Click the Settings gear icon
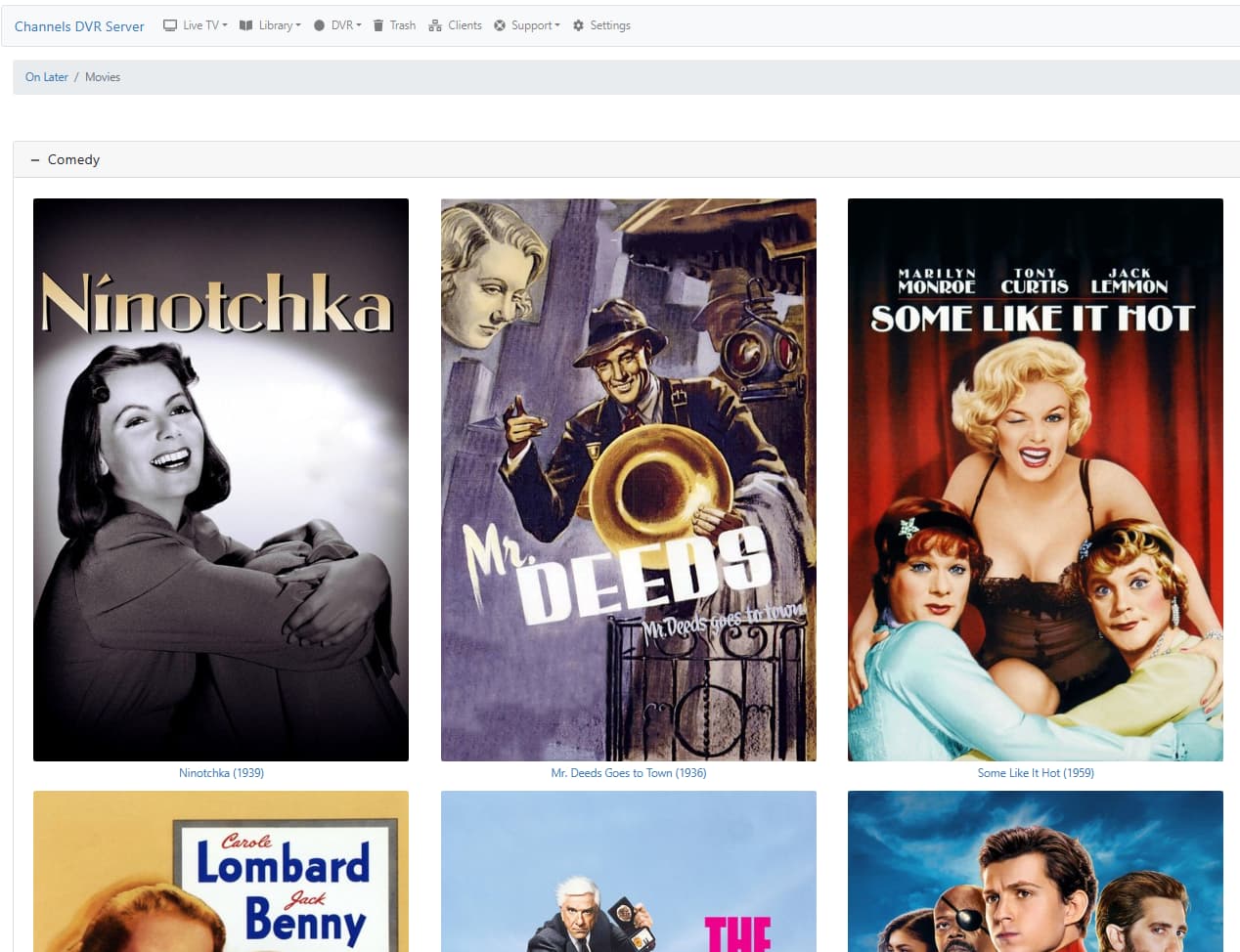 [x=578, y=25]
